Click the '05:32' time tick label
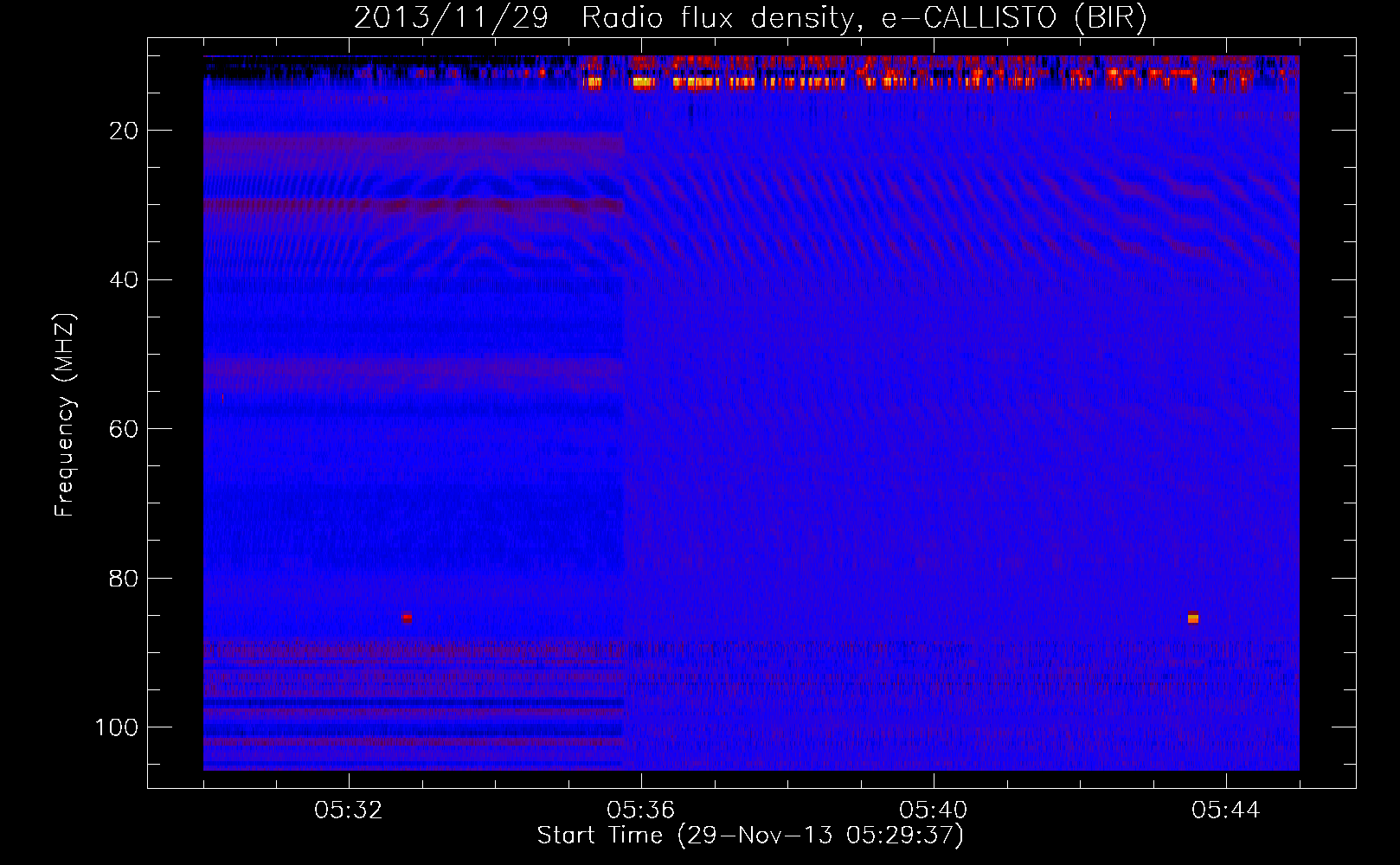The height and width of the screenshot is (865, 1400). (349, 811)
